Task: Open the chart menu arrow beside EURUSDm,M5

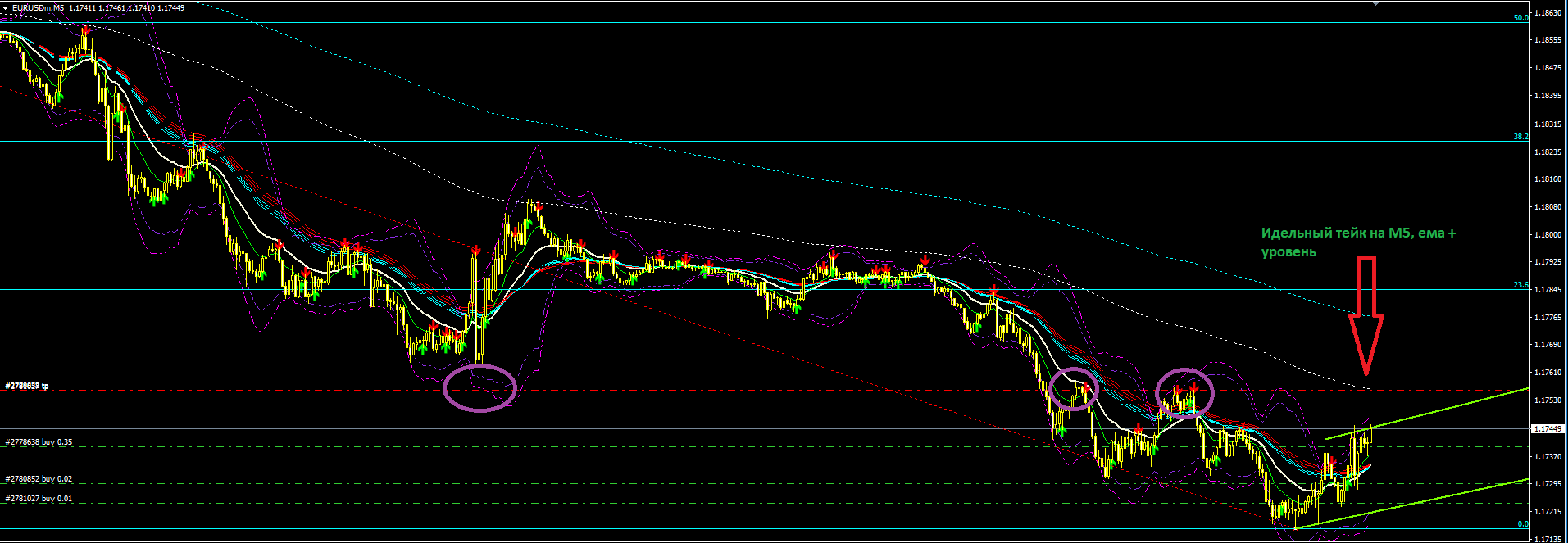Action: pyautogui.click(x=6, y=7)
